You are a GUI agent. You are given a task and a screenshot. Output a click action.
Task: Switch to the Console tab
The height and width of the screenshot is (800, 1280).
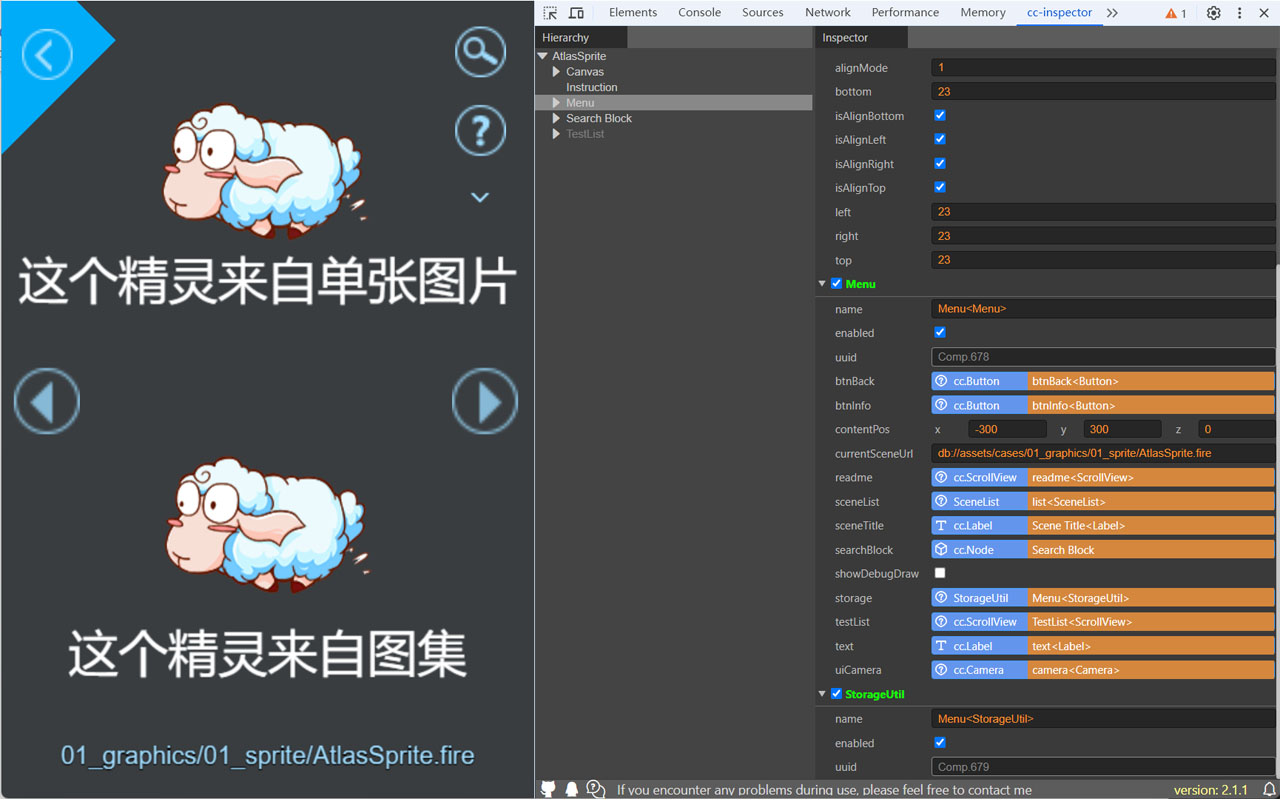pyautogui.click(x=699, y=12)
